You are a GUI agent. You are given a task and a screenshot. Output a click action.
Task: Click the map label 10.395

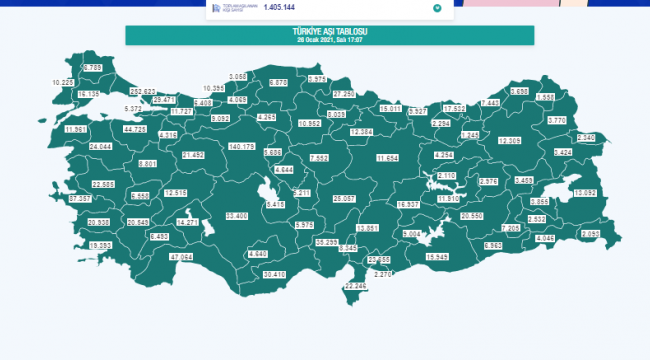point(213,88)
